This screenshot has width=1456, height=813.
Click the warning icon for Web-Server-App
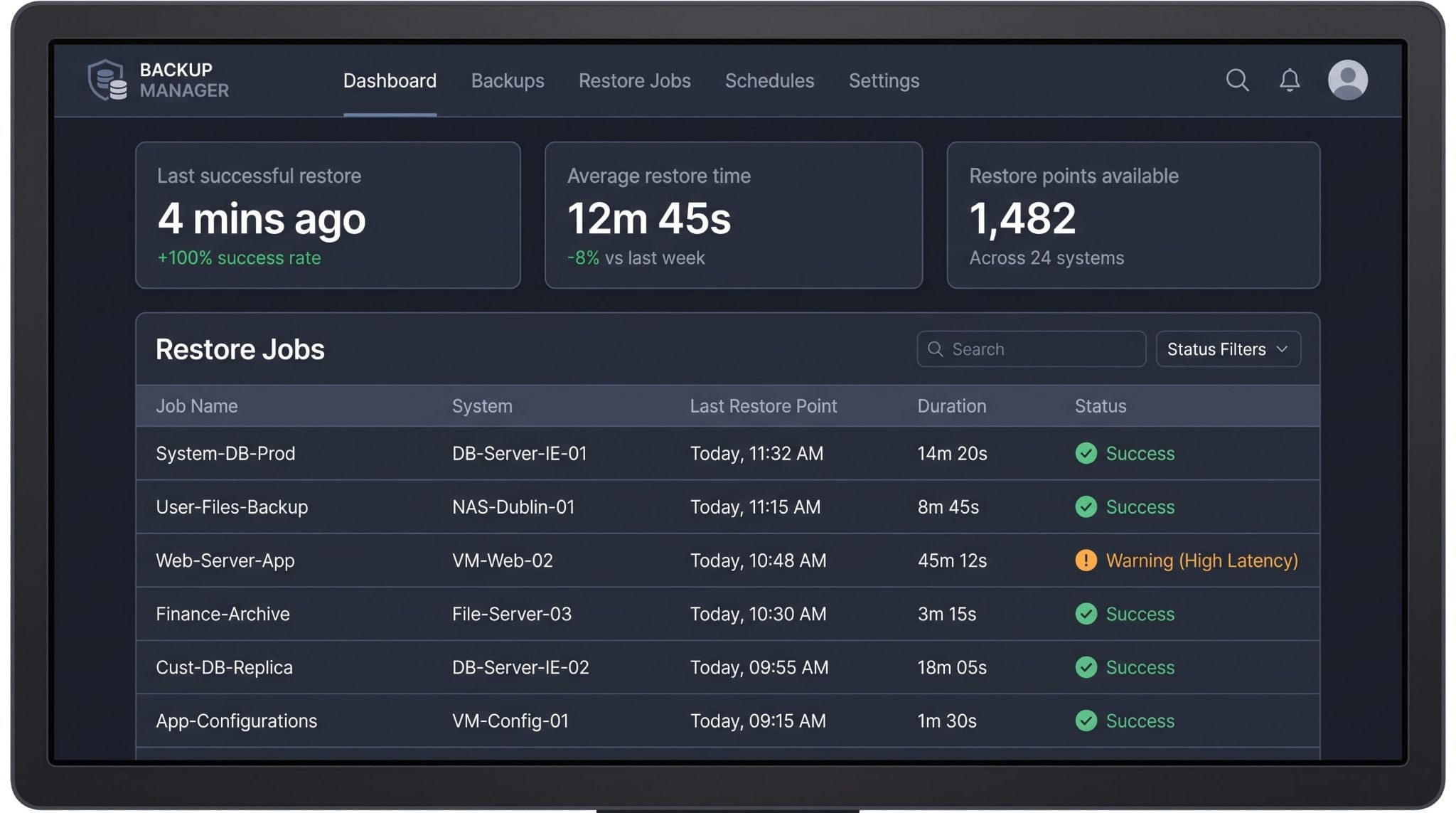click(1086, 560)
